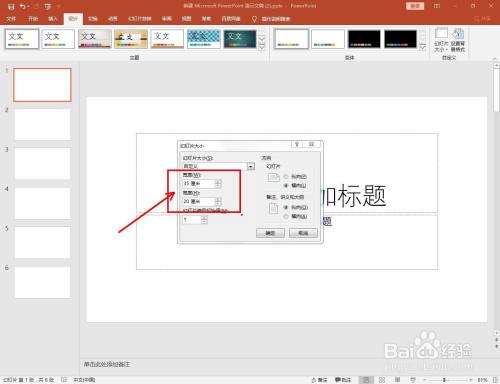Increase the width value with the up spinner
The height and width of the screenshot is (384, 500).
click(218, 182)
